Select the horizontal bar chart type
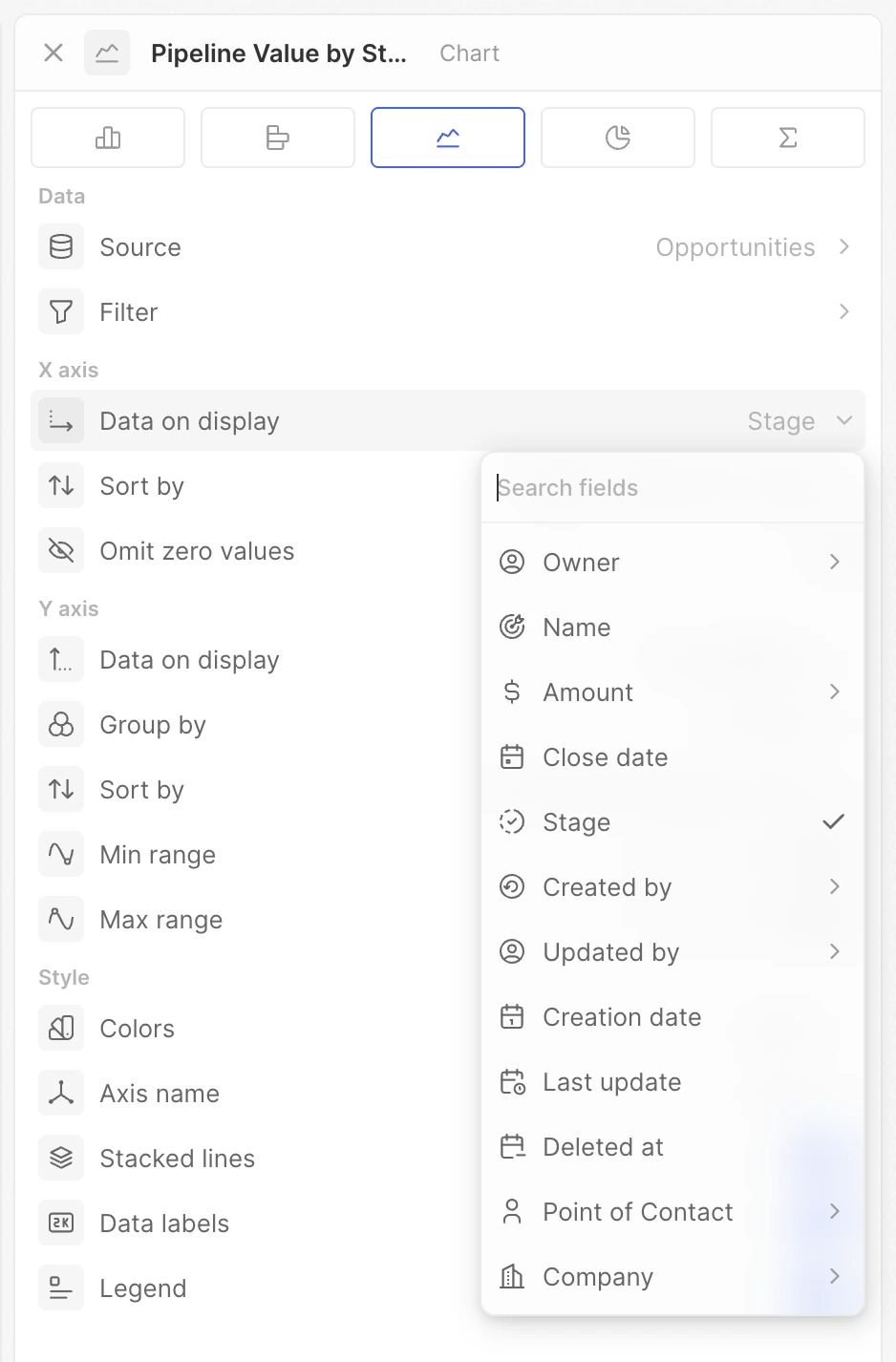The height and width of the screenshot is (1362, 896). tap(278, 138)
